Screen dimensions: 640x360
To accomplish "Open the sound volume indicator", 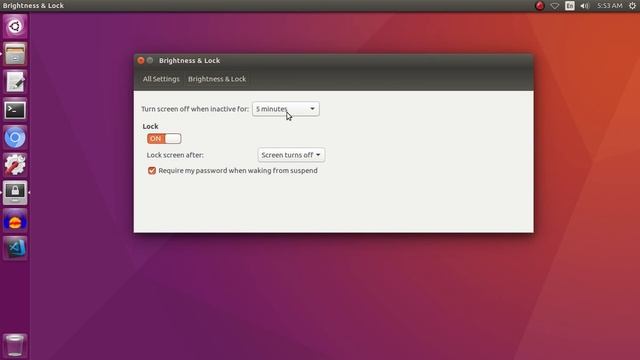I will [x=584, y=6].
